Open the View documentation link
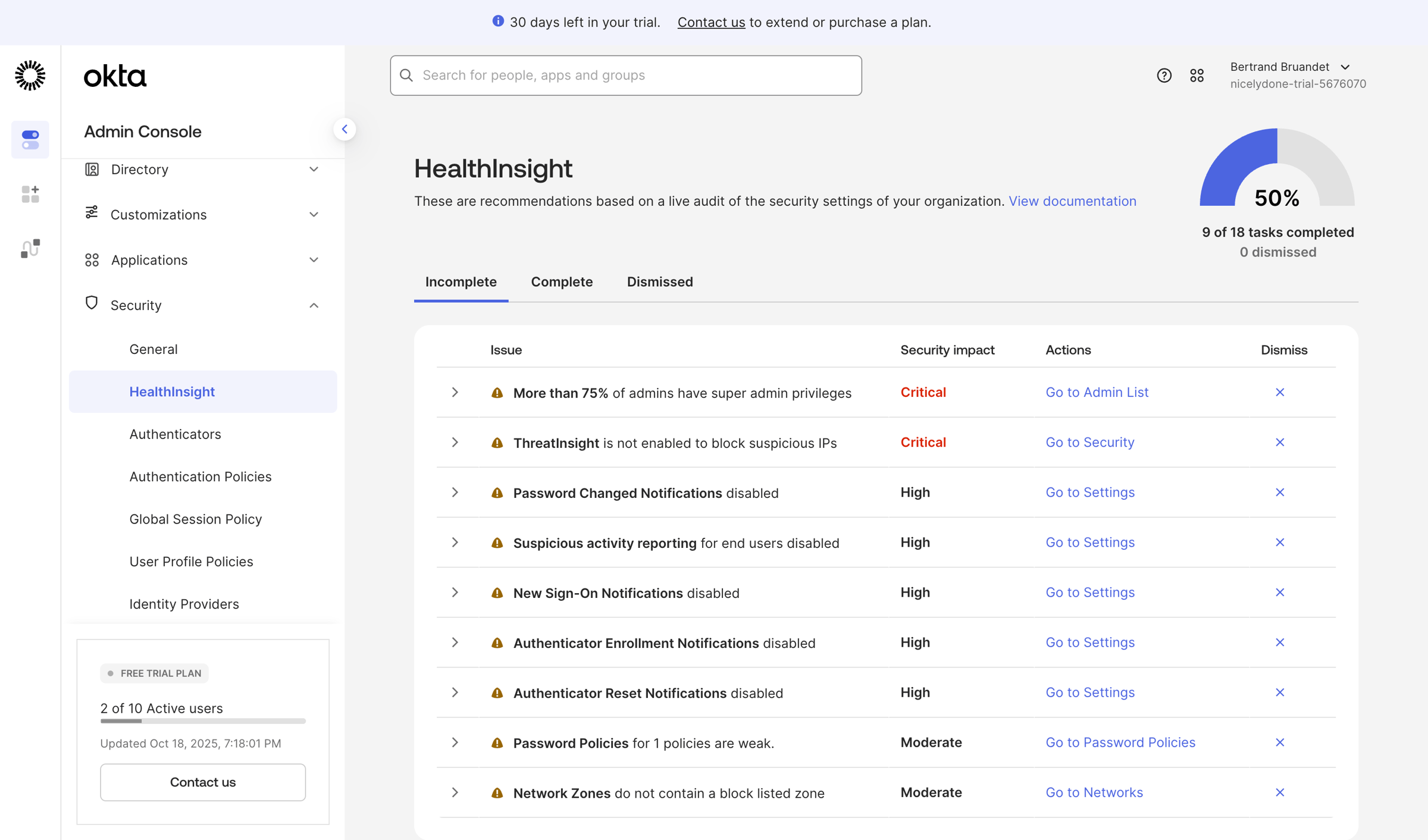 tap(1072, 201)
